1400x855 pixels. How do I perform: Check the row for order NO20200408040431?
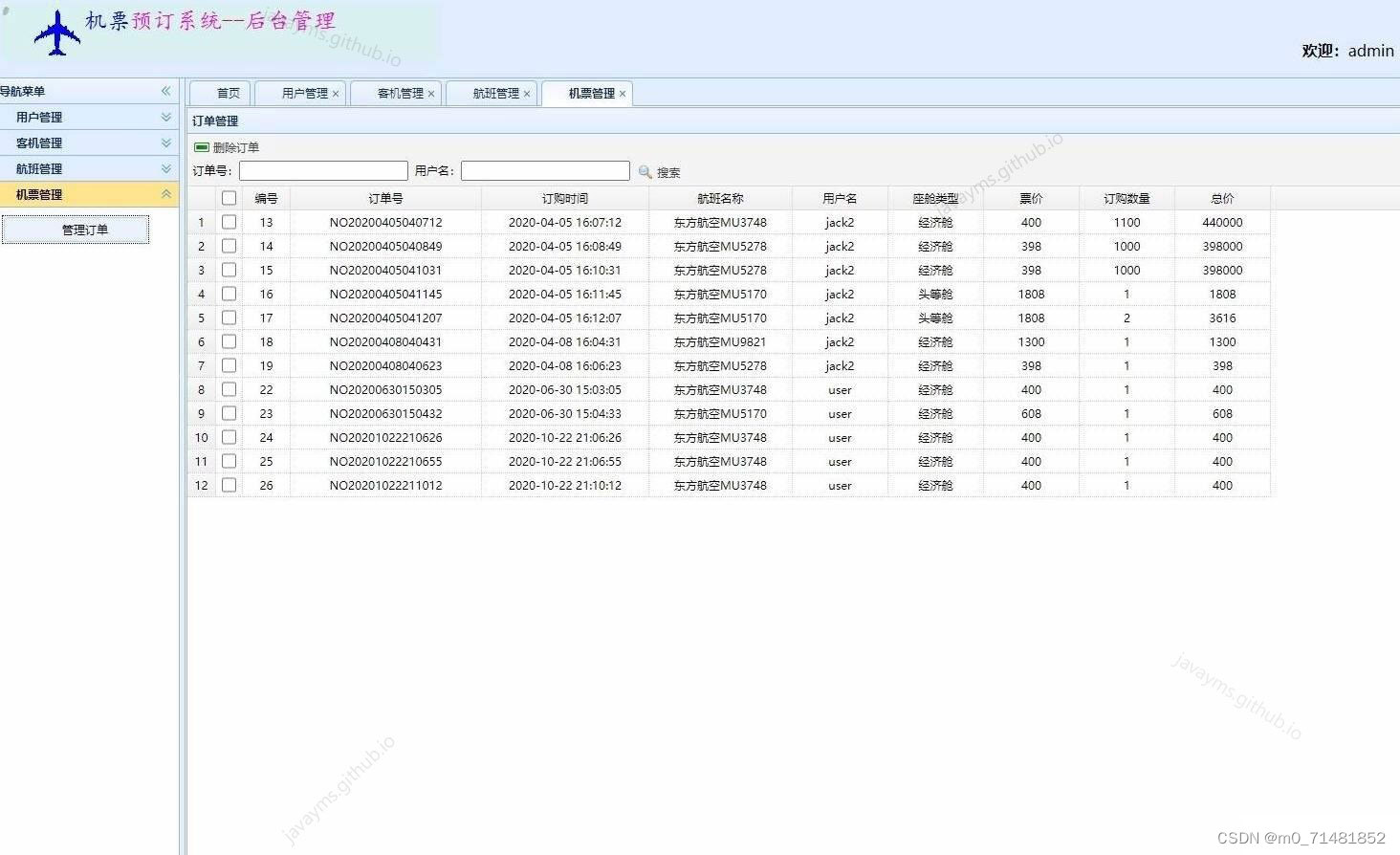pos(229,341)
